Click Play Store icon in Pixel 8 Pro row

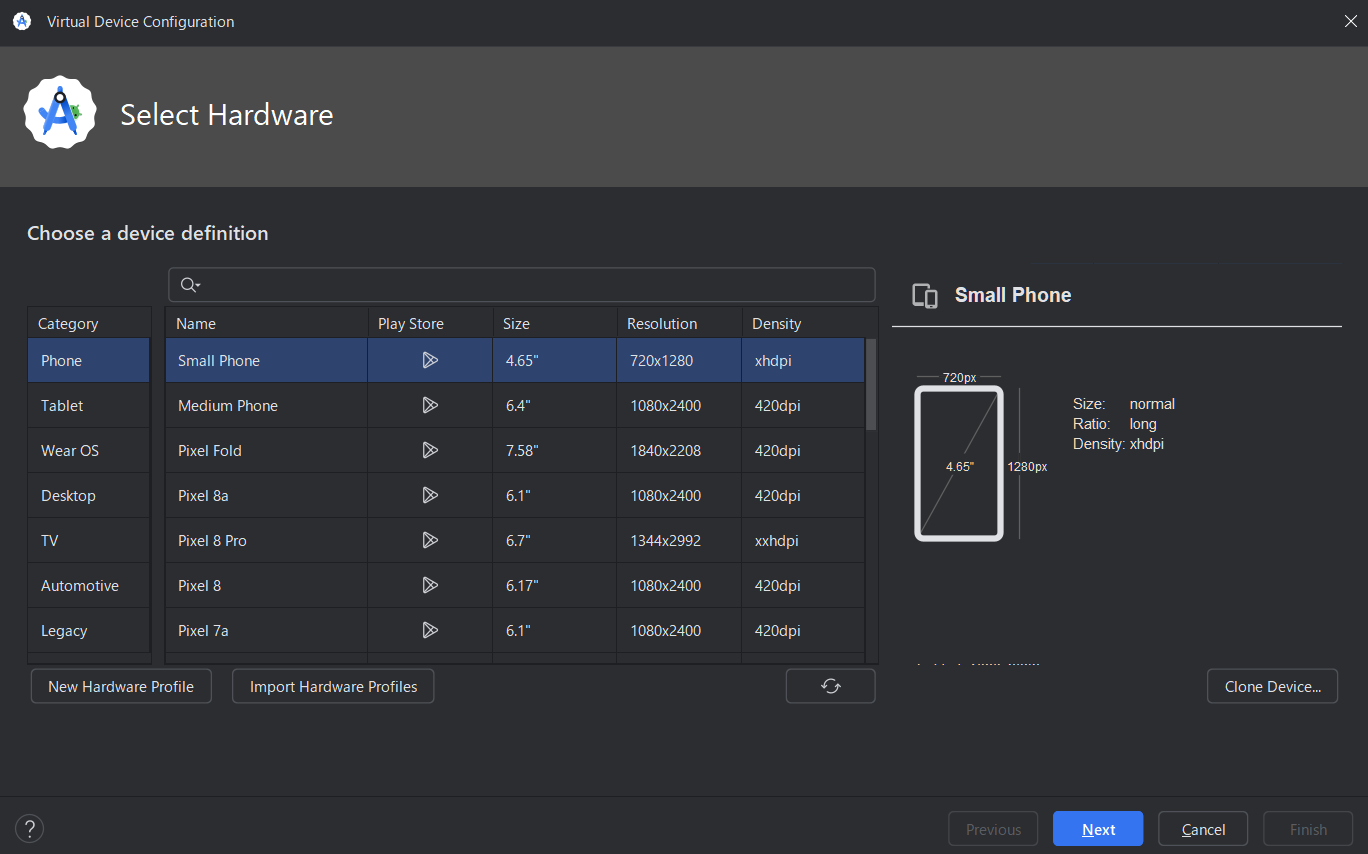430,540
